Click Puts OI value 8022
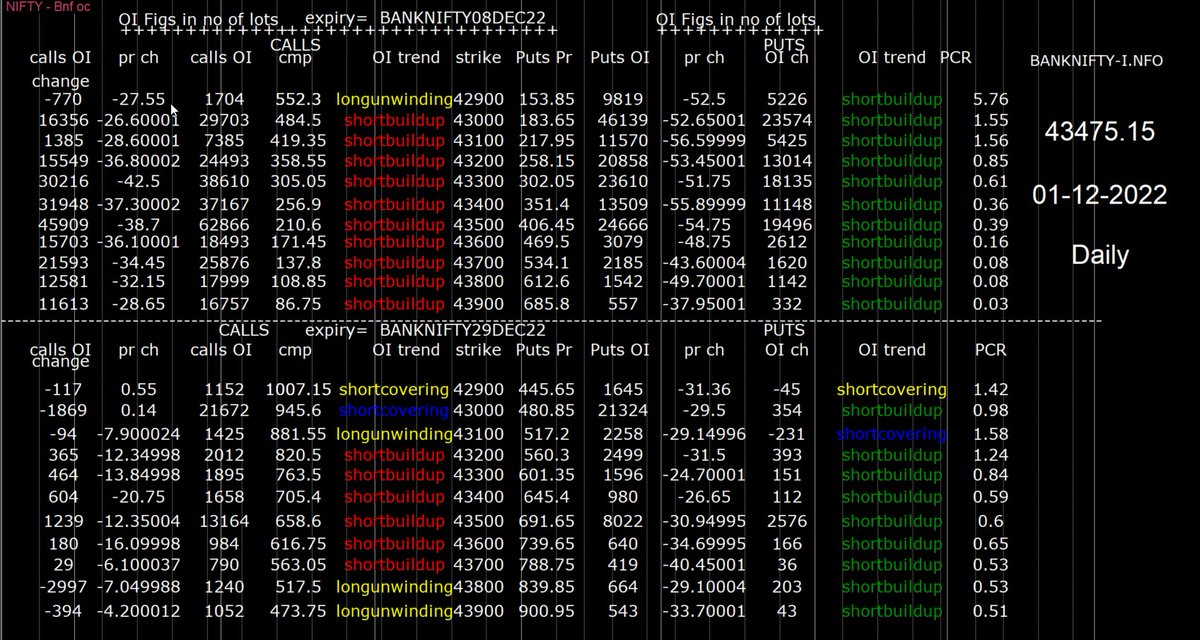The image size is (1200, 640). coord(623,520)
